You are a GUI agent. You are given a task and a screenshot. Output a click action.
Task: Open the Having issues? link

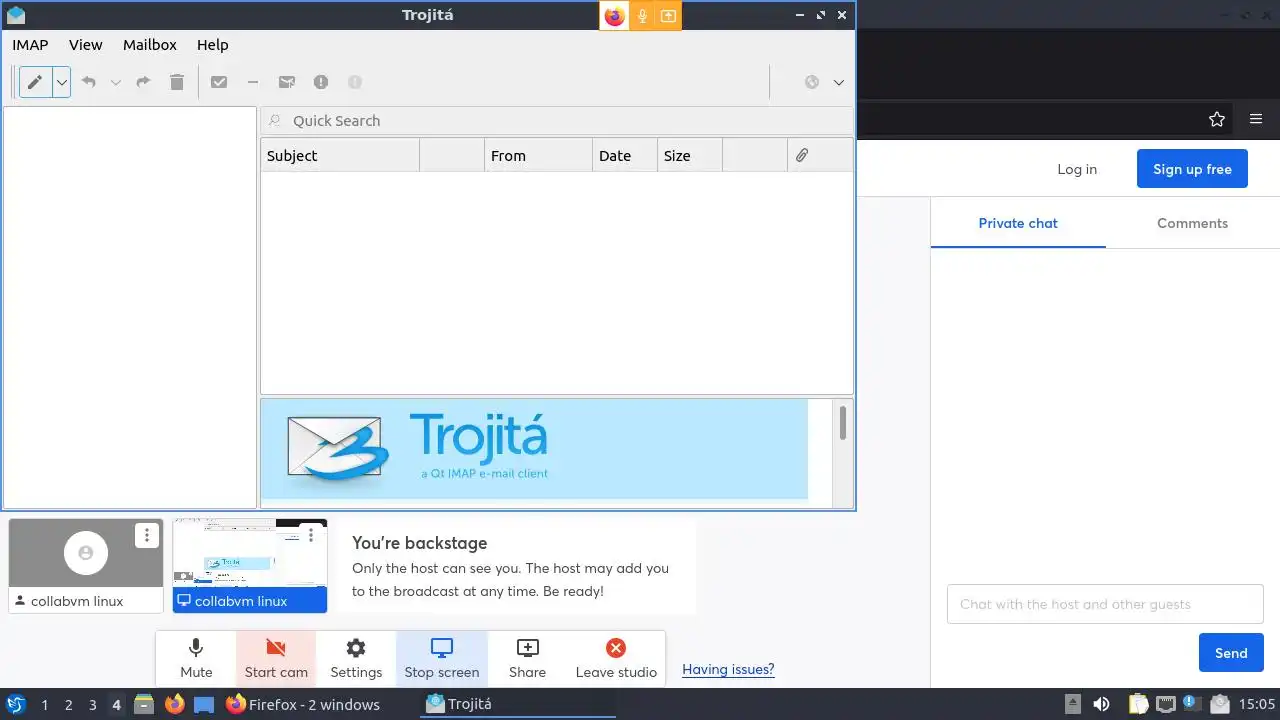[728, 669]
